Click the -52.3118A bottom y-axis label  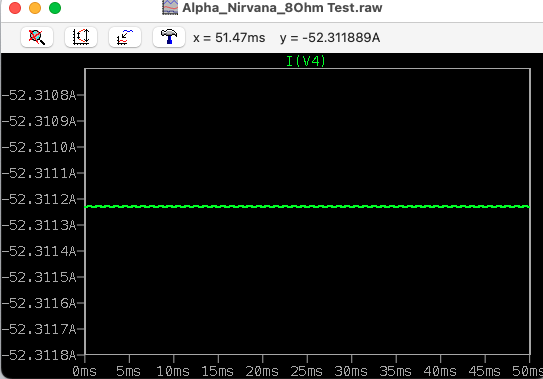tap(39, 355)
